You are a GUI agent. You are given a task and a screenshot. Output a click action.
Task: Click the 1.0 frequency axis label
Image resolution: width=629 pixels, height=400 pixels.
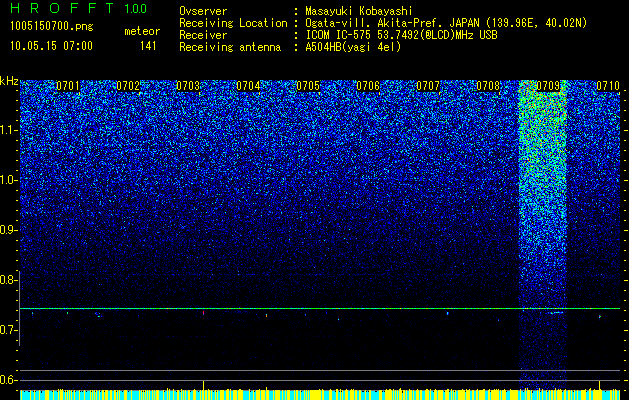pos(7,180)
